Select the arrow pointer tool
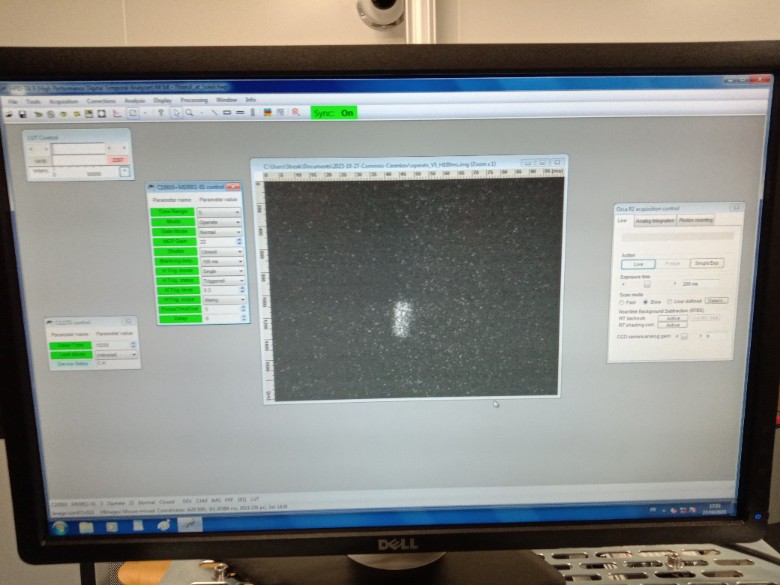The image size is (780, 585). [x=177, y=113]
